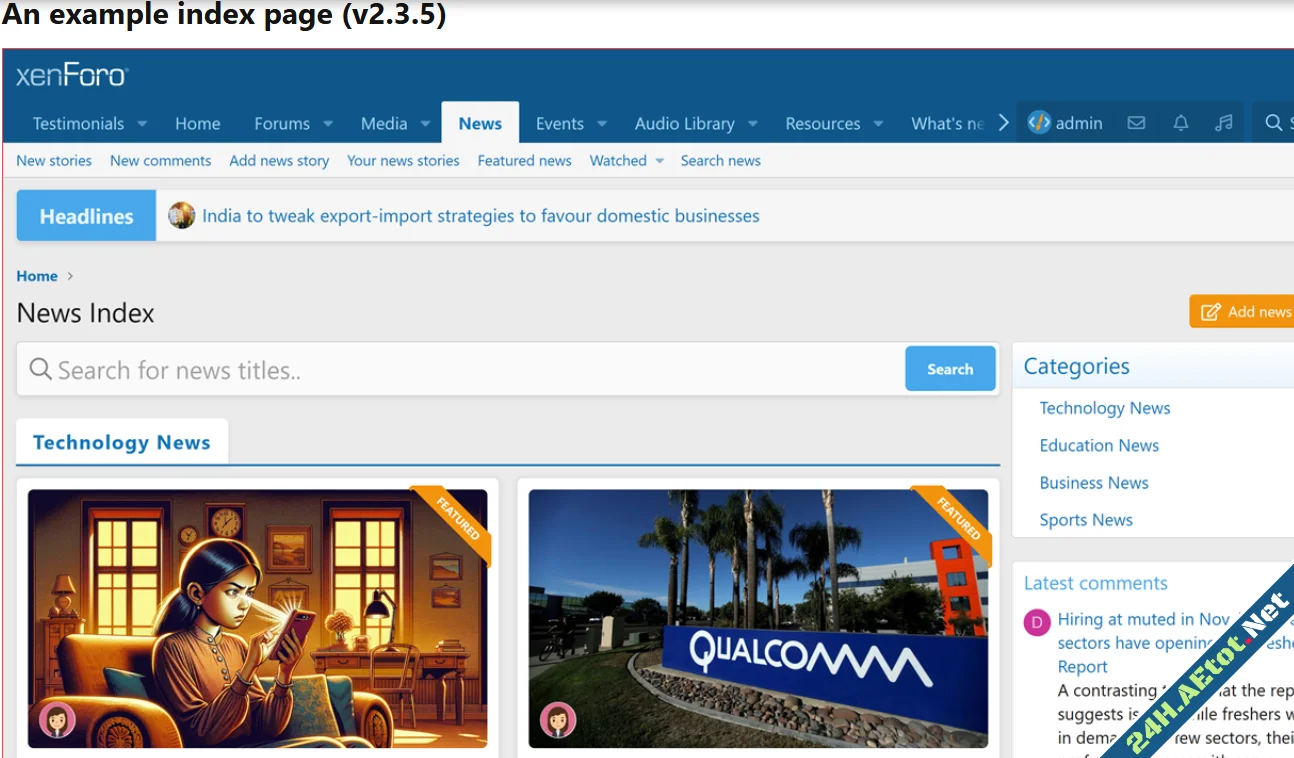
Task: Click the music notes icon
Action: (1224, 123)
